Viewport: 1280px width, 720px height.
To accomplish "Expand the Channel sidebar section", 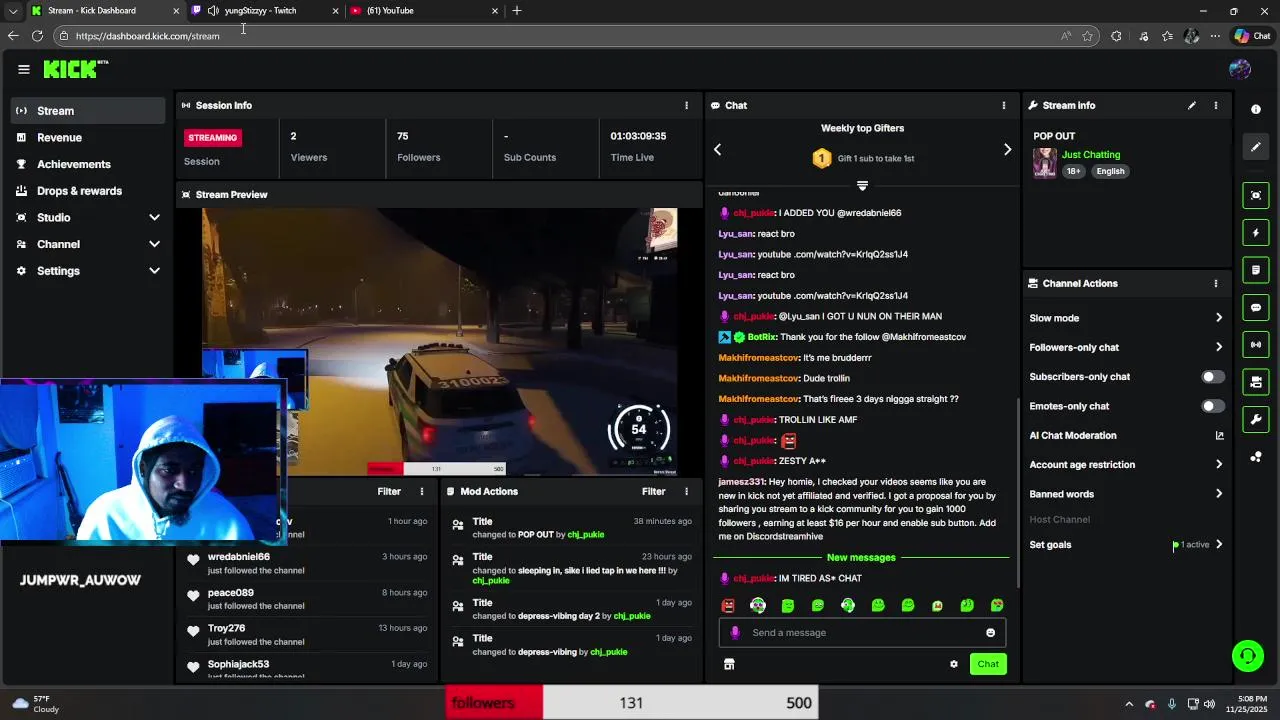I will (154, 244).
